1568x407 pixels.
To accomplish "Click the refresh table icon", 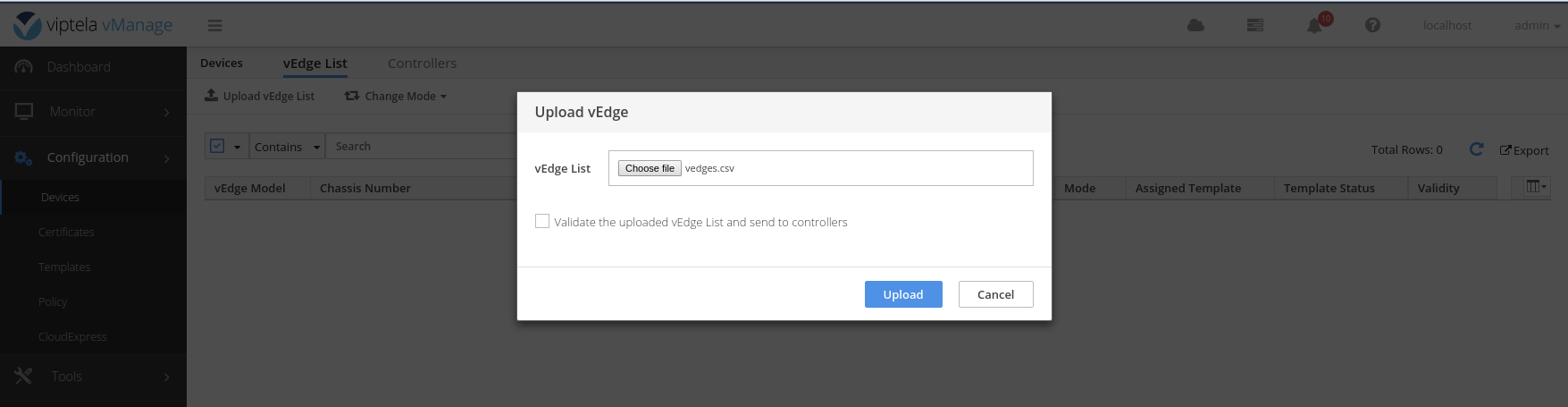I will tap(1476, 149).
